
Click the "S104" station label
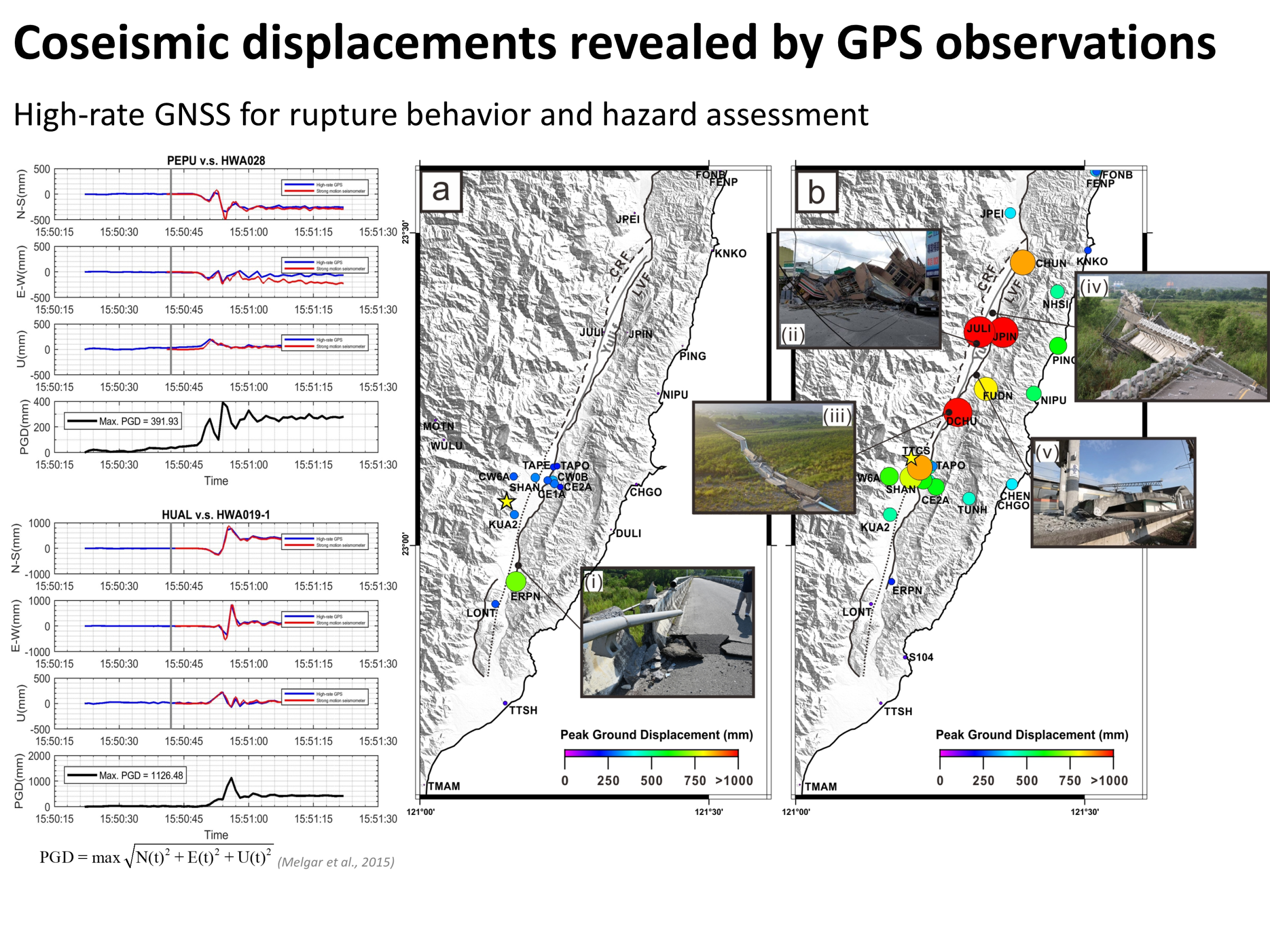pyautogui.click(x=921, y=657)
